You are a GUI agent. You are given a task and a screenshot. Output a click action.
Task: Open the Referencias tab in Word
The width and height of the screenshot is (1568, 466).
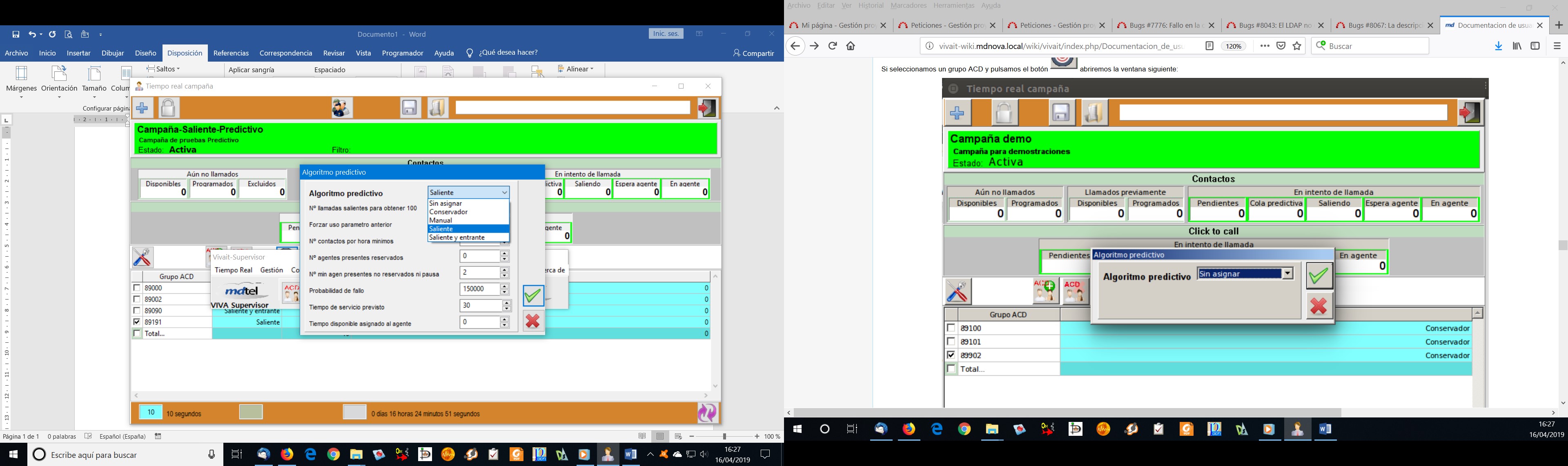pos(231,53)
